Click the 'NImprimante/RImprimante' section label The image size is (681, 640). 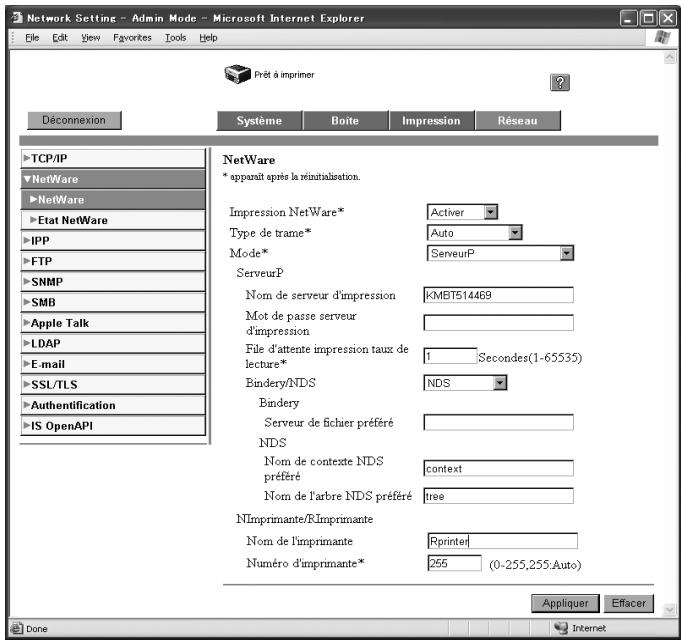point(304,519)
